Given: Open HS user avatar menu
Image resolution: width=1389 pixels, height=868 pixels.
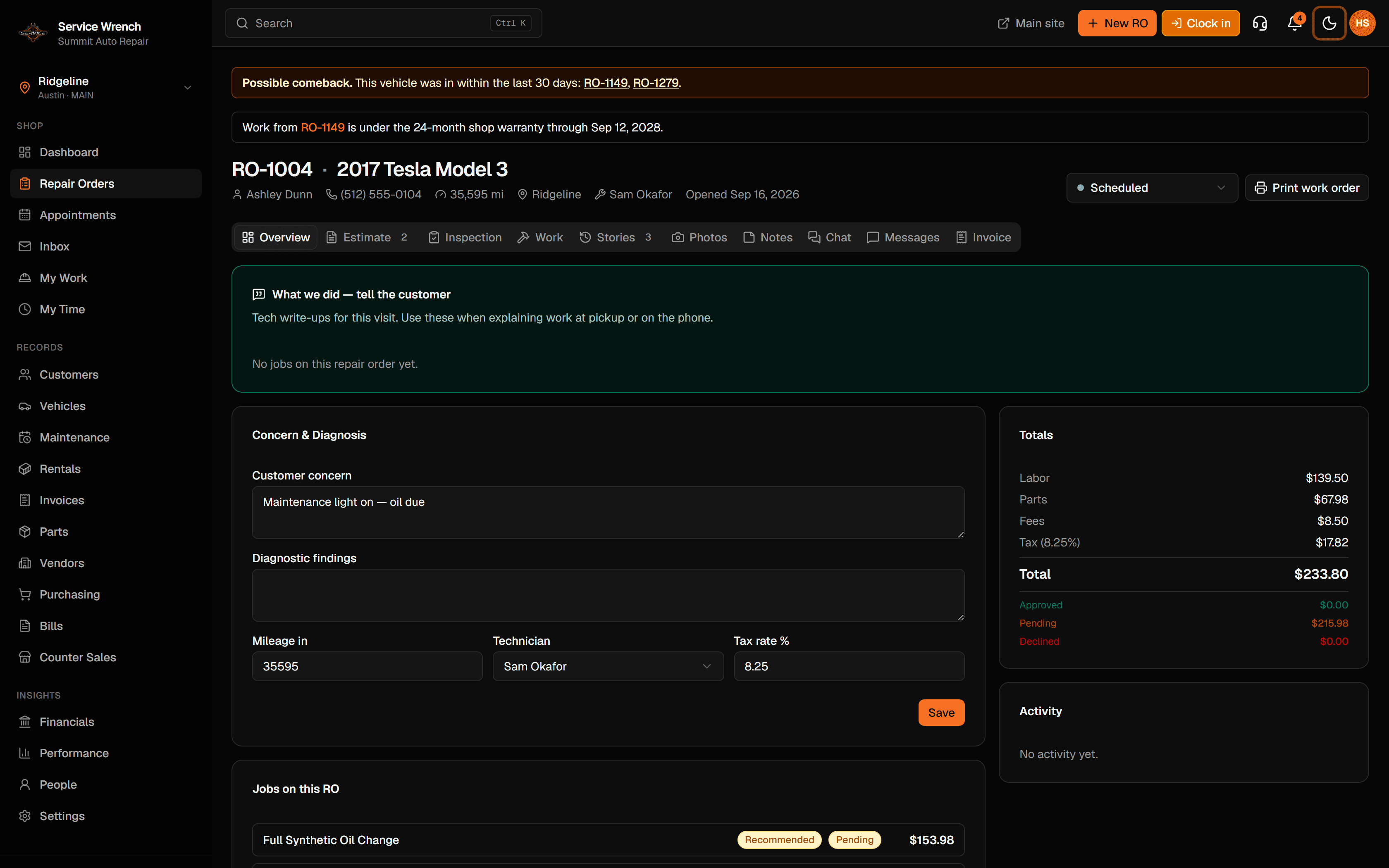Looking at the screenshot, I should pyautogui.click(x=1363, y=23).
